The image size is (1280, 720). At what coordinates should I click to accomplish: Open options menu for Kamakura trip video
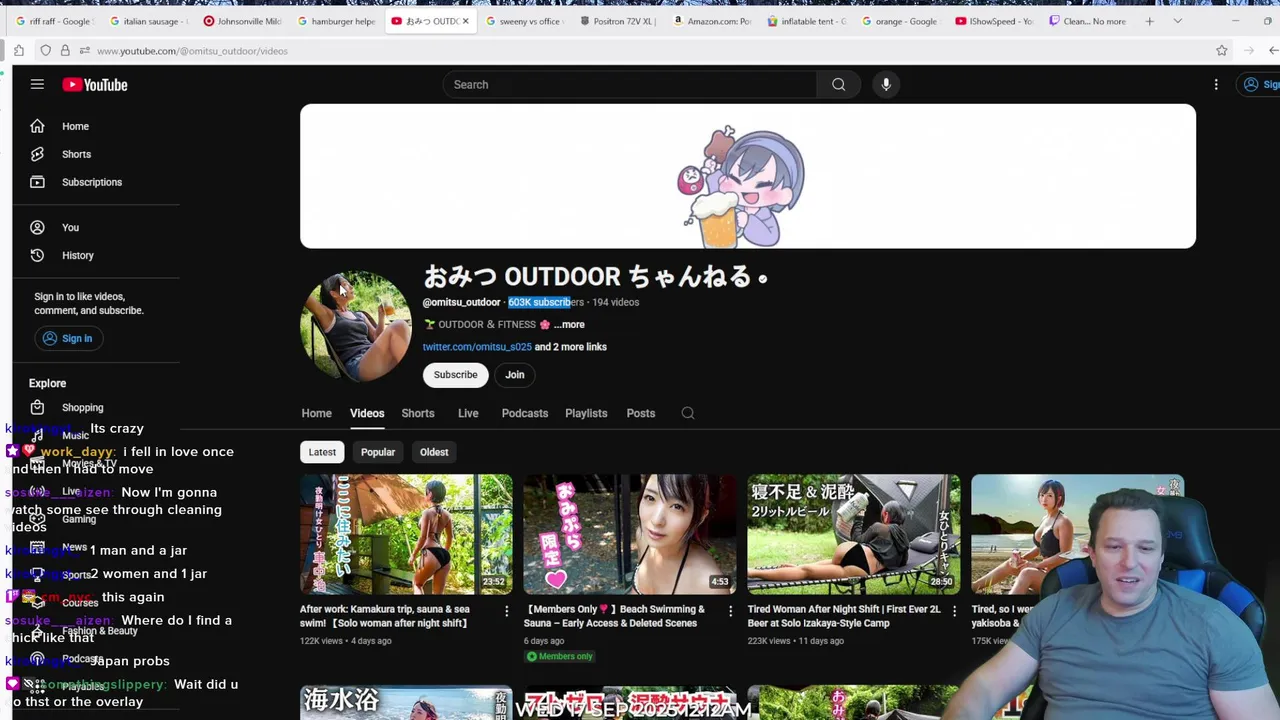pyautogui.click(x=506, y=611)
